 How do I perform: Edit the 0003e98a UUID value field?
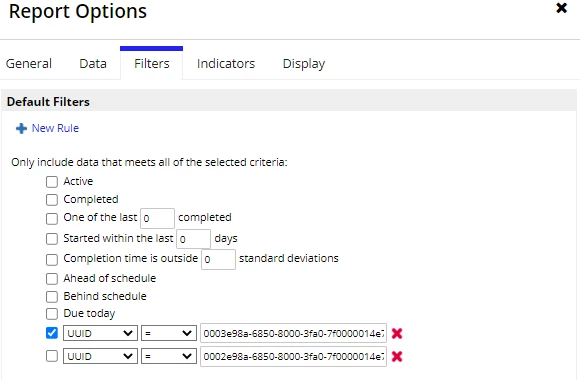pos(293,333)
